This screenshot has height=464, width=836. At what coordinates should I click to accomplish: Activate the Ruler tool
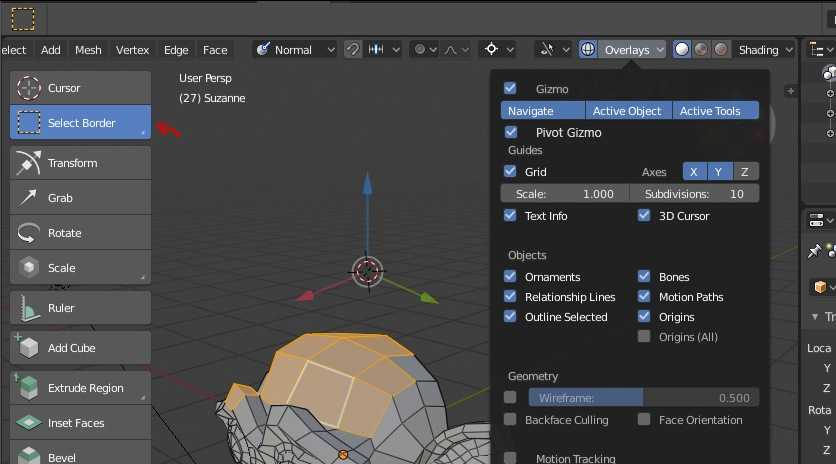coord(81,308)
